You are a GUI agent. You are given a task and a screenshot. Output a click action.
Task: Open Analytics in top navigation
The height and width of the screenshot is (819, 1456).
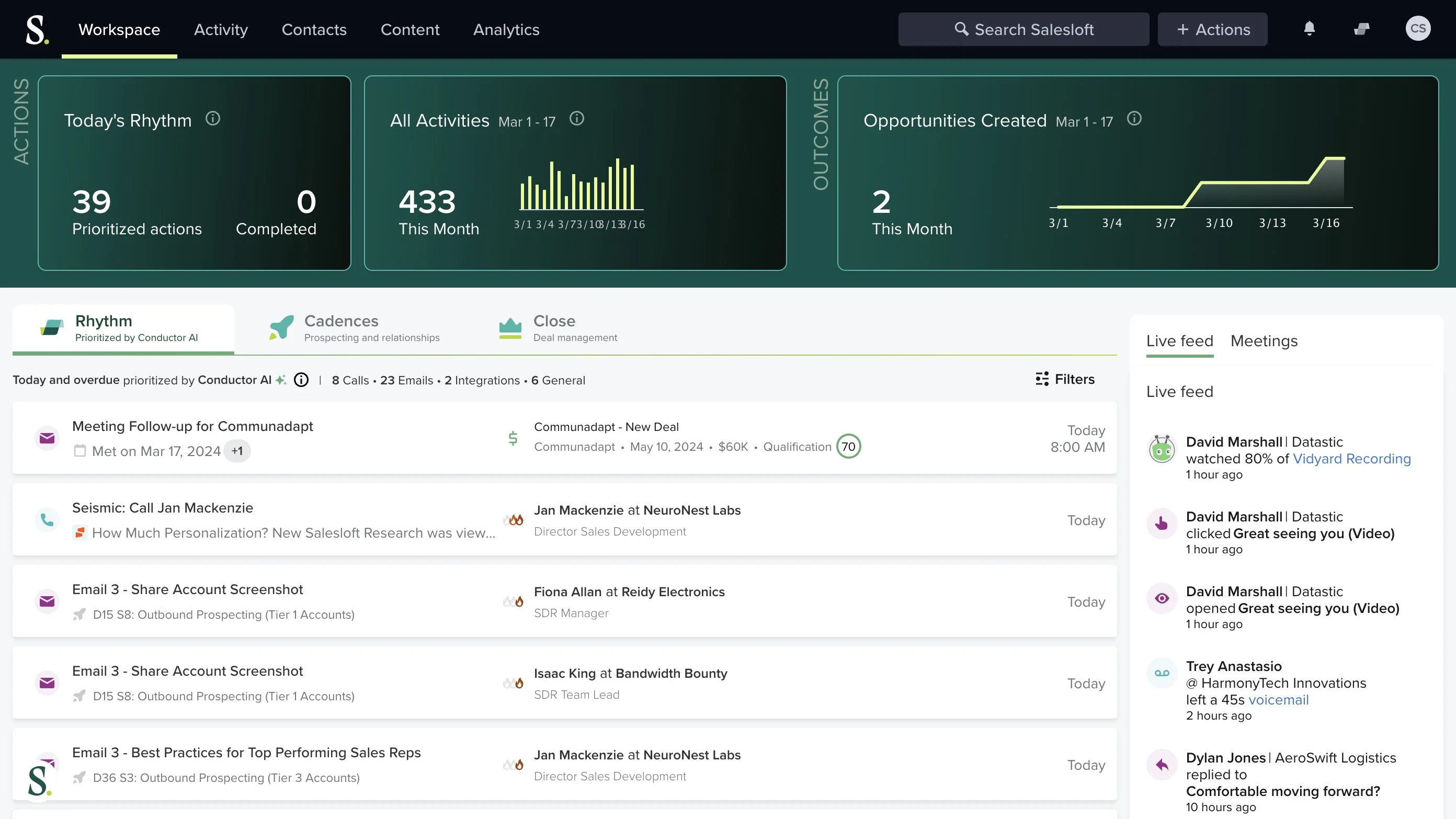pyautogui.click(x=506, y=29)
